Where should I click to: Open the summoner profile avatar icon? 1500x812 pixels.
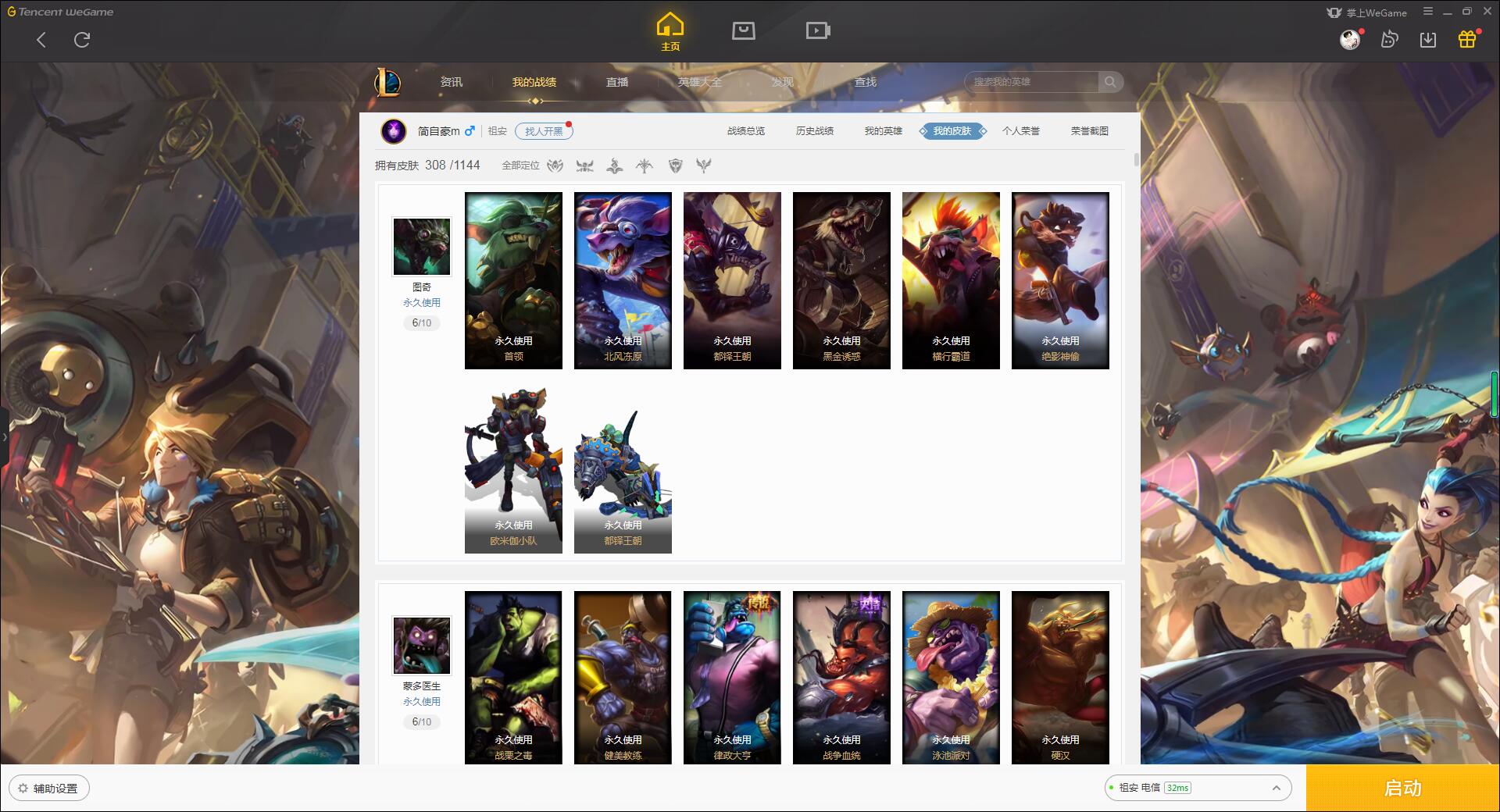394,131
